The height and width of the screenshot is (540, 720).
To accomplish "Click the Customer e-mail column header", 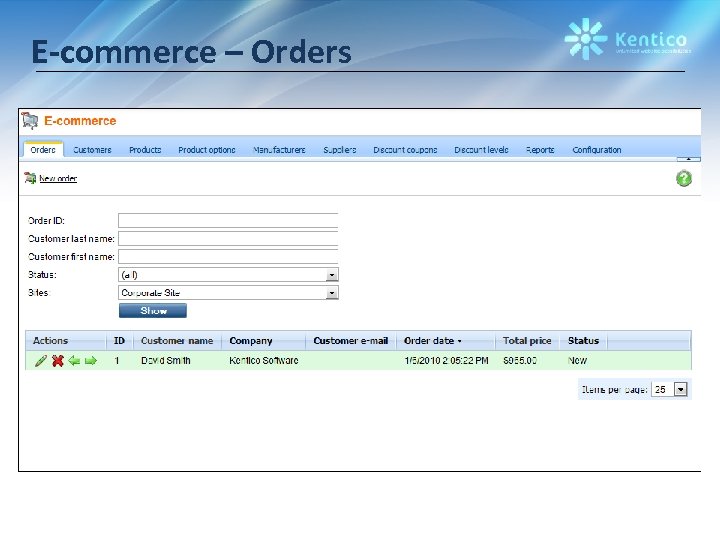I will pos(350,341).
